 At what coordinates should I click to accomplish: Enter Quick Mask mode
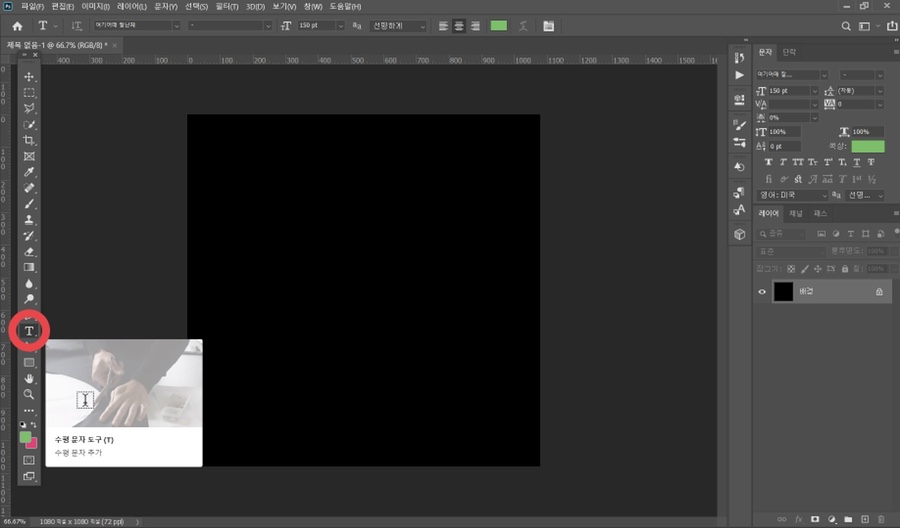point(29,460)
